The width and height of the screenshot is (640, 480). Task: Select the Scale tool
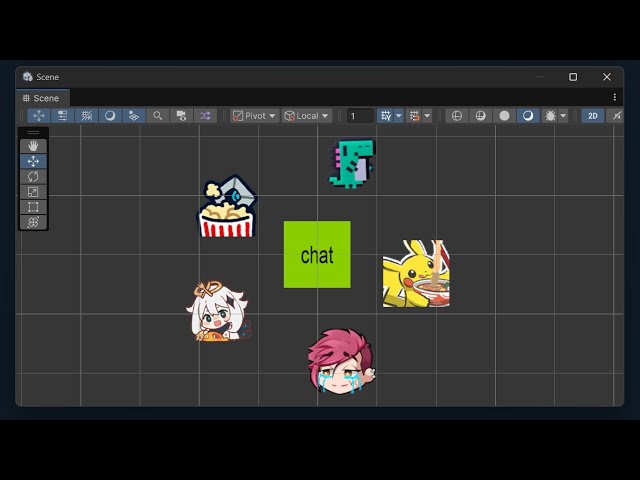pos(33,192)
